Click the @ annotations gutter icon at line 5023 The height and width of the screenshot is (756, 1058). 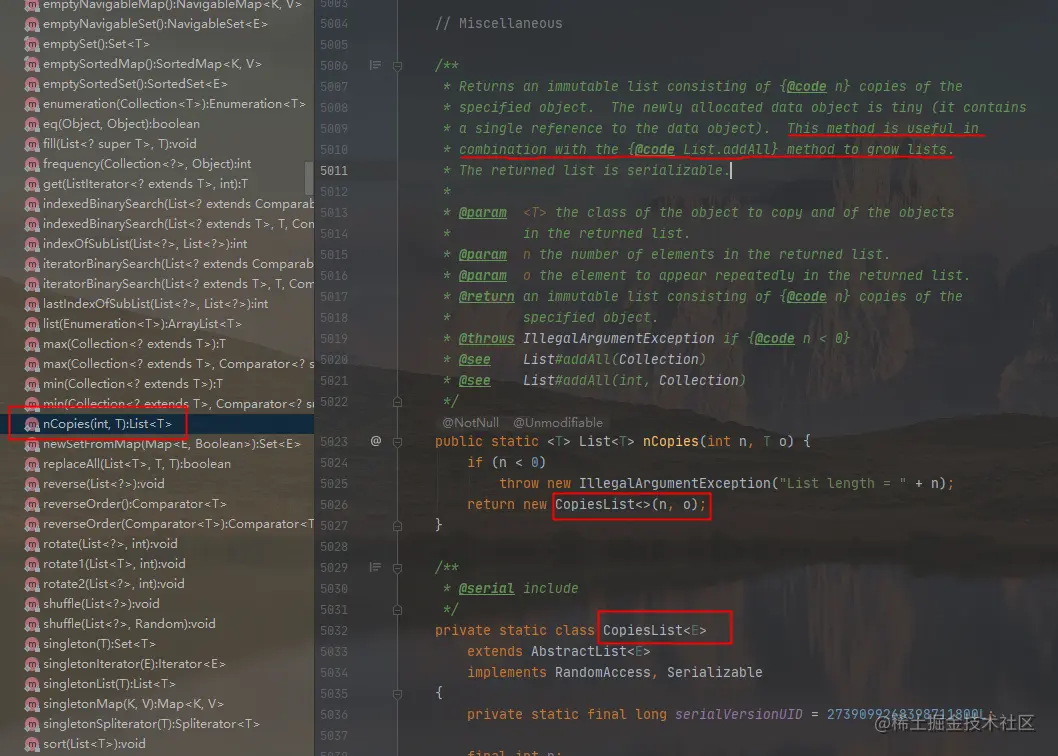click(x=376, y=441)
